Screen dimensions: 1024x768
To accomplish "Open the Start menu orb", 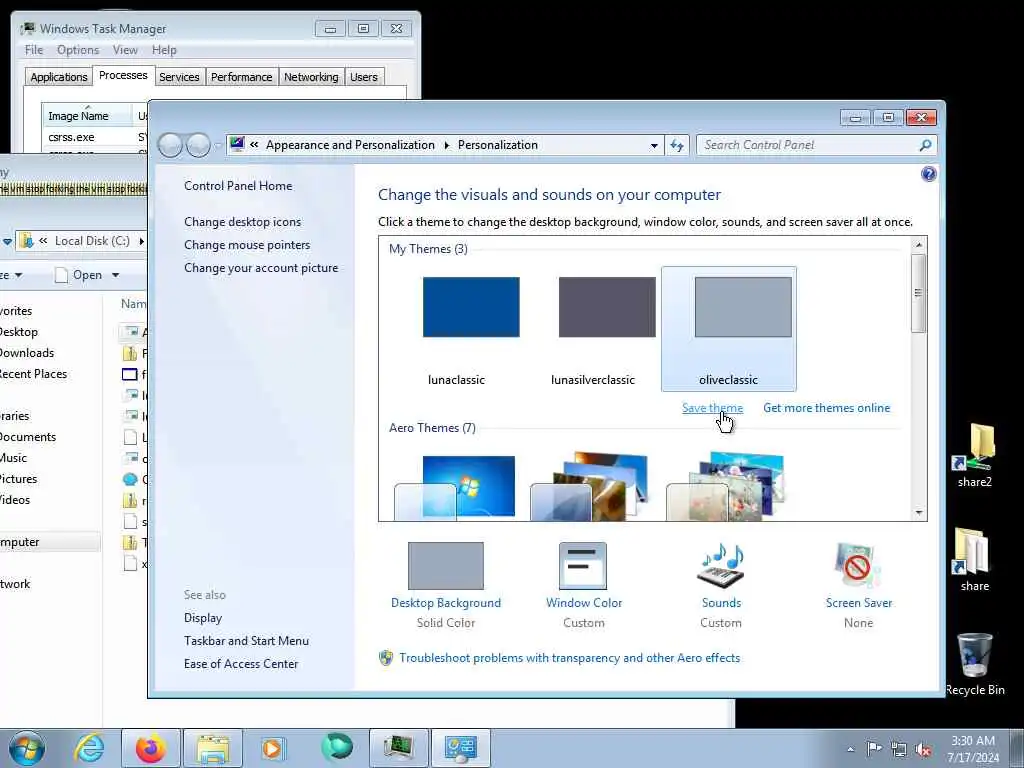I will 27,748.
